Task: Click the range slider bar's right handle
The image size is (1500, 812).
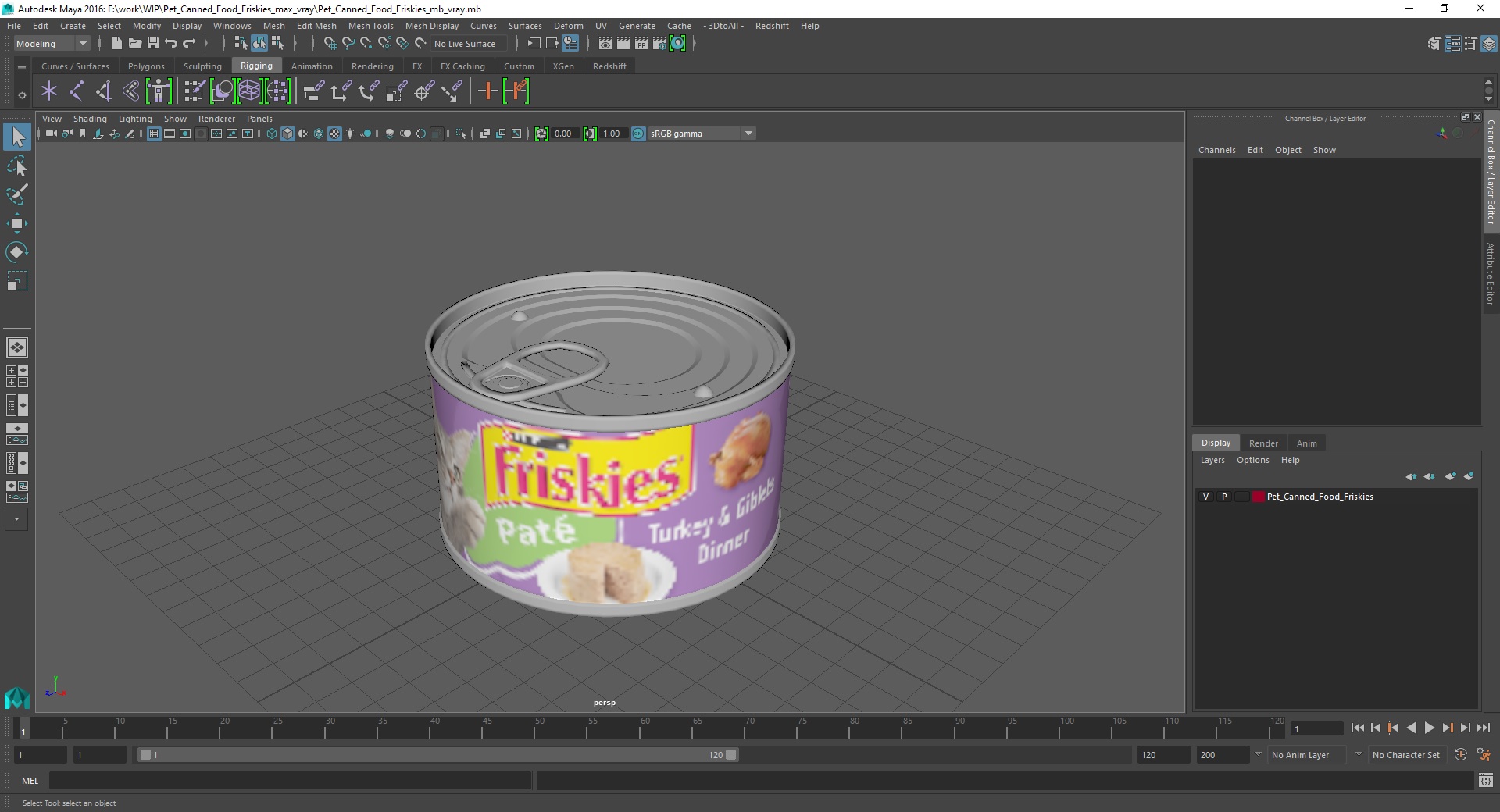Action: click(x=730, y=755)
